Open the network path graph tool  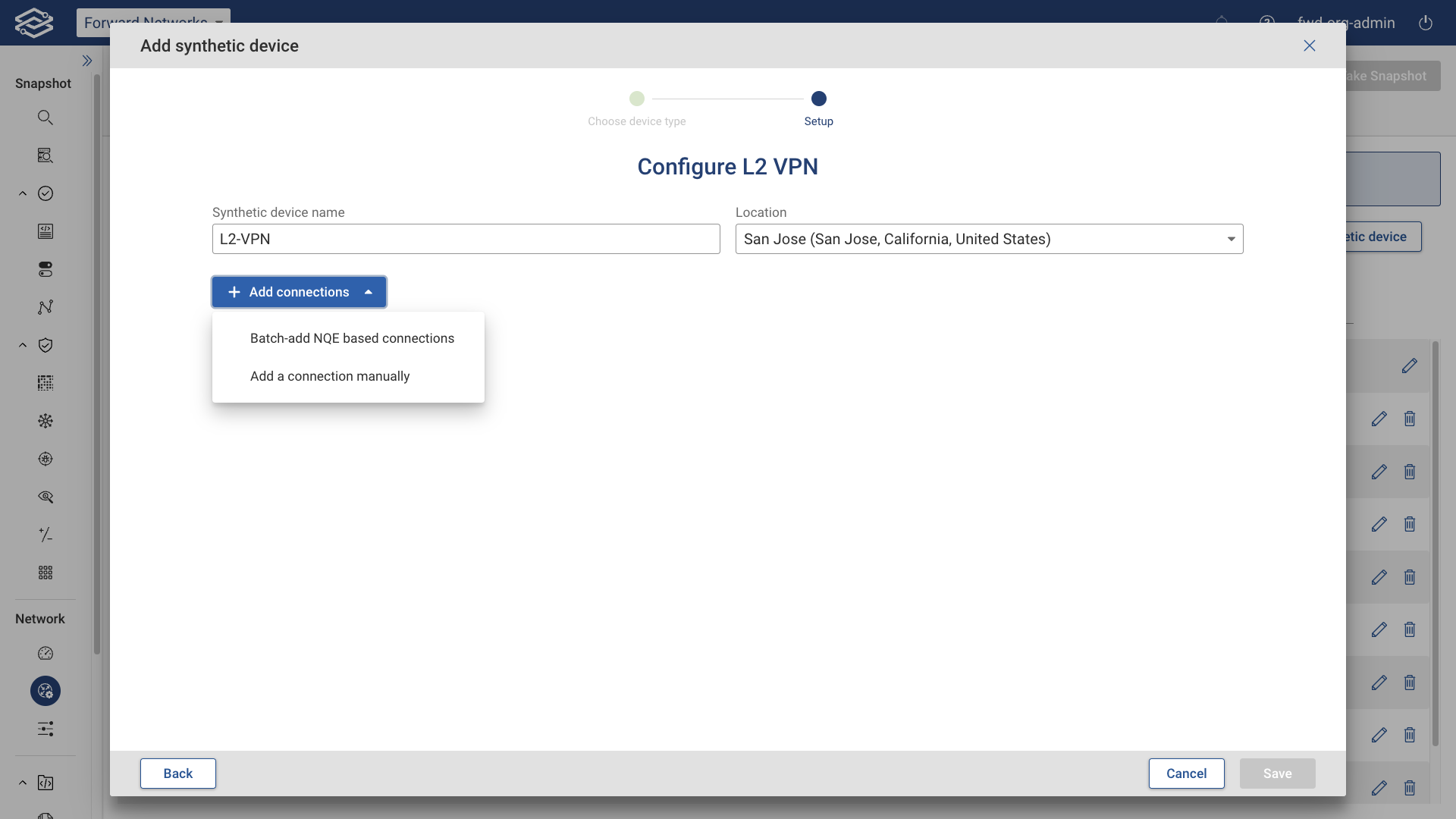[45, 307]
